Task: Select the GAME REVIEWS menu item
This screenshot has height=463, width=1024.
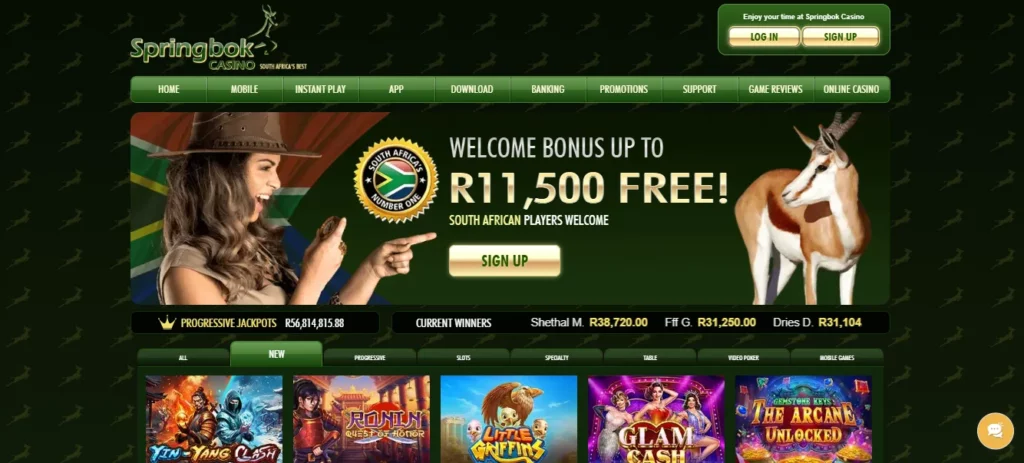Action: pyautogui.click(x=775, y=89)
